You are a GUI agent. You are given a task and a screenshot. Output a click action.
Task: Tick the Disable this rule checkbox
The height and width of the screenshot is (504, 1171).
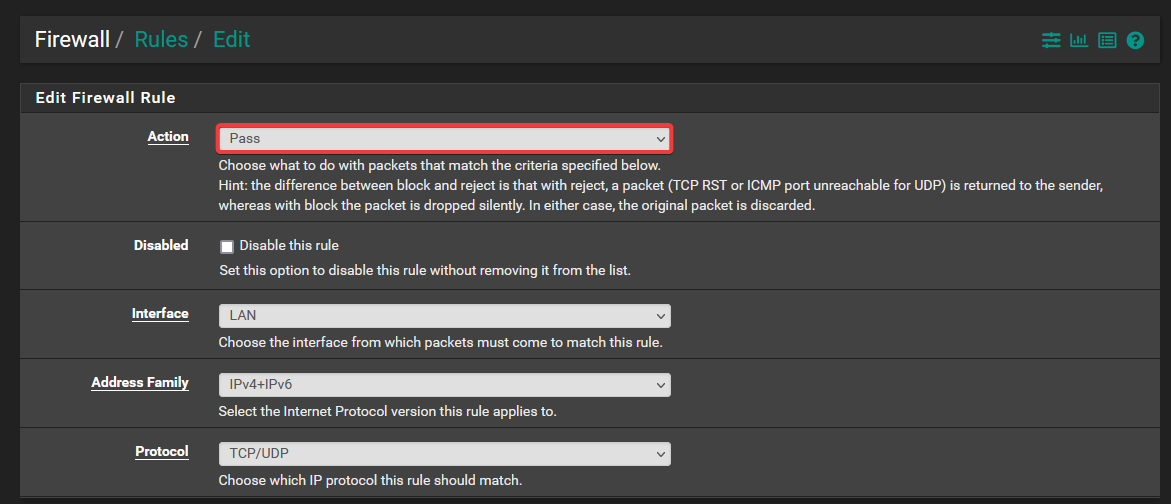click(x=227, y=246)
